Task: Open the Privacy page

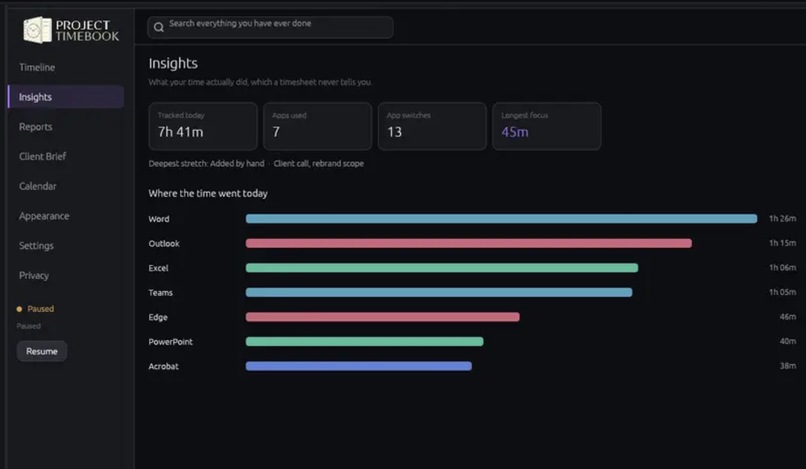Action: point(34,276)
